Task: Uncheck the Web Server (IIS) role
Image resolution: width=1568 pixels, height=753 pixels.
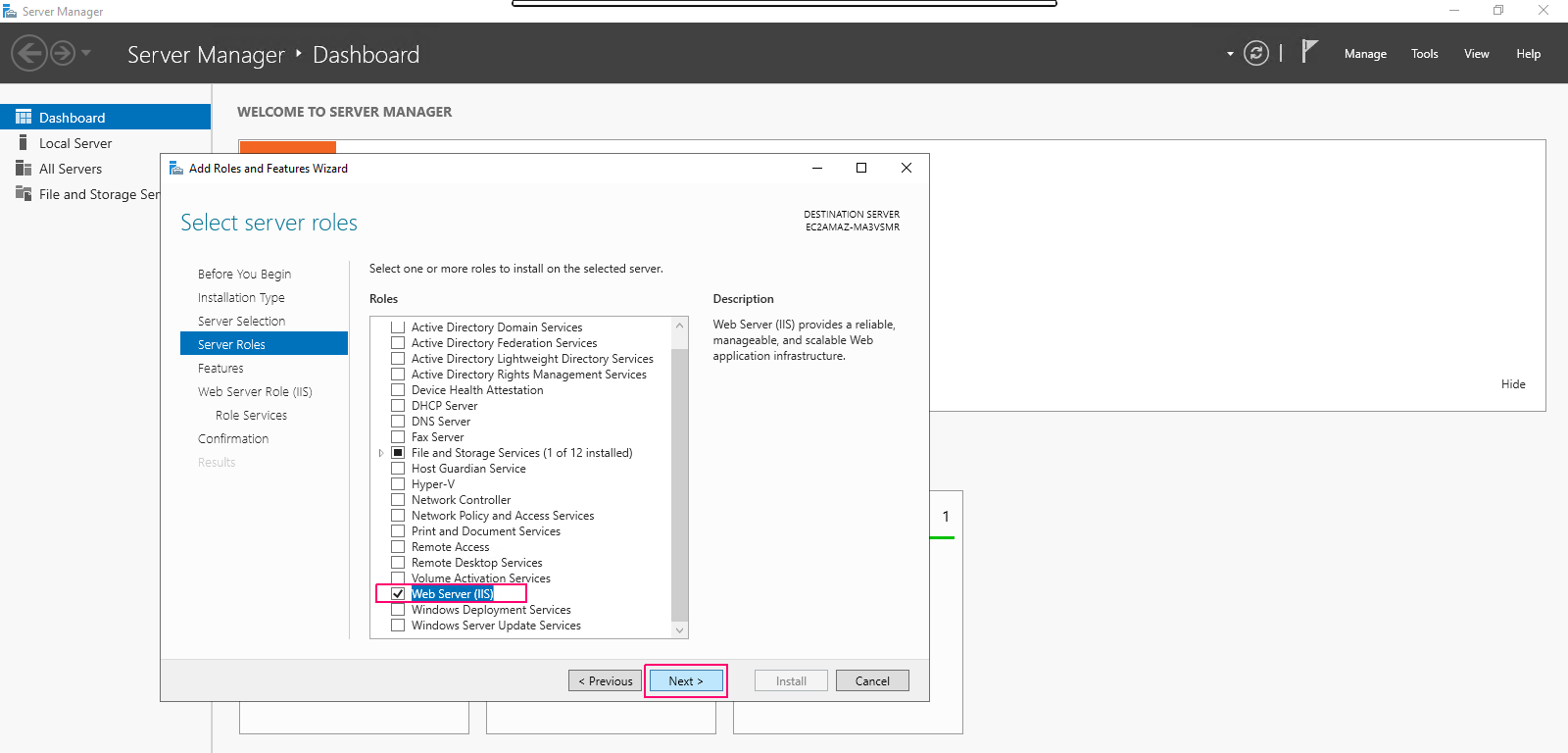Action: coord(398,593)
